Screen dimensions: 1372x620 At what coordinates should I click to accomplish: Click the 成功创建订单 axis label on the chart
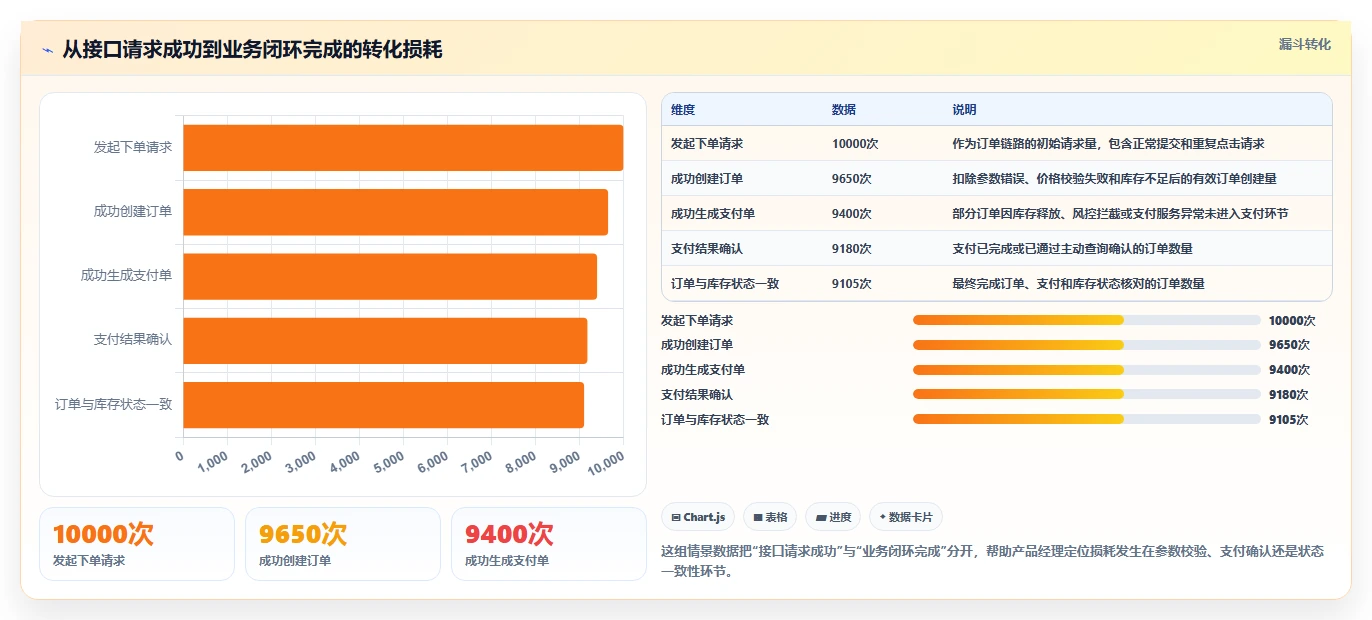click(133, 212)
